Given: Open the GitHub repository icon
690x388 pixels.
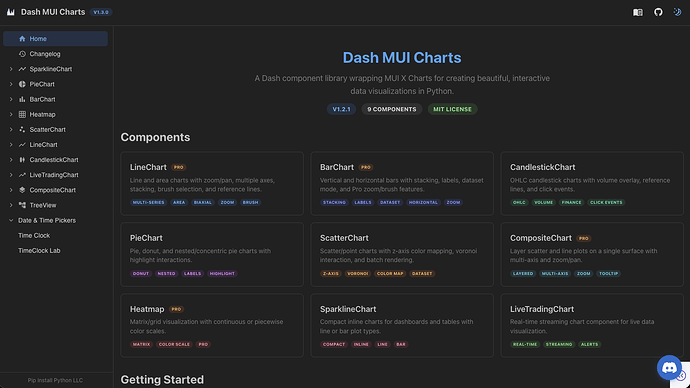Looking at the screenshot, I should [x=658, y=12].
